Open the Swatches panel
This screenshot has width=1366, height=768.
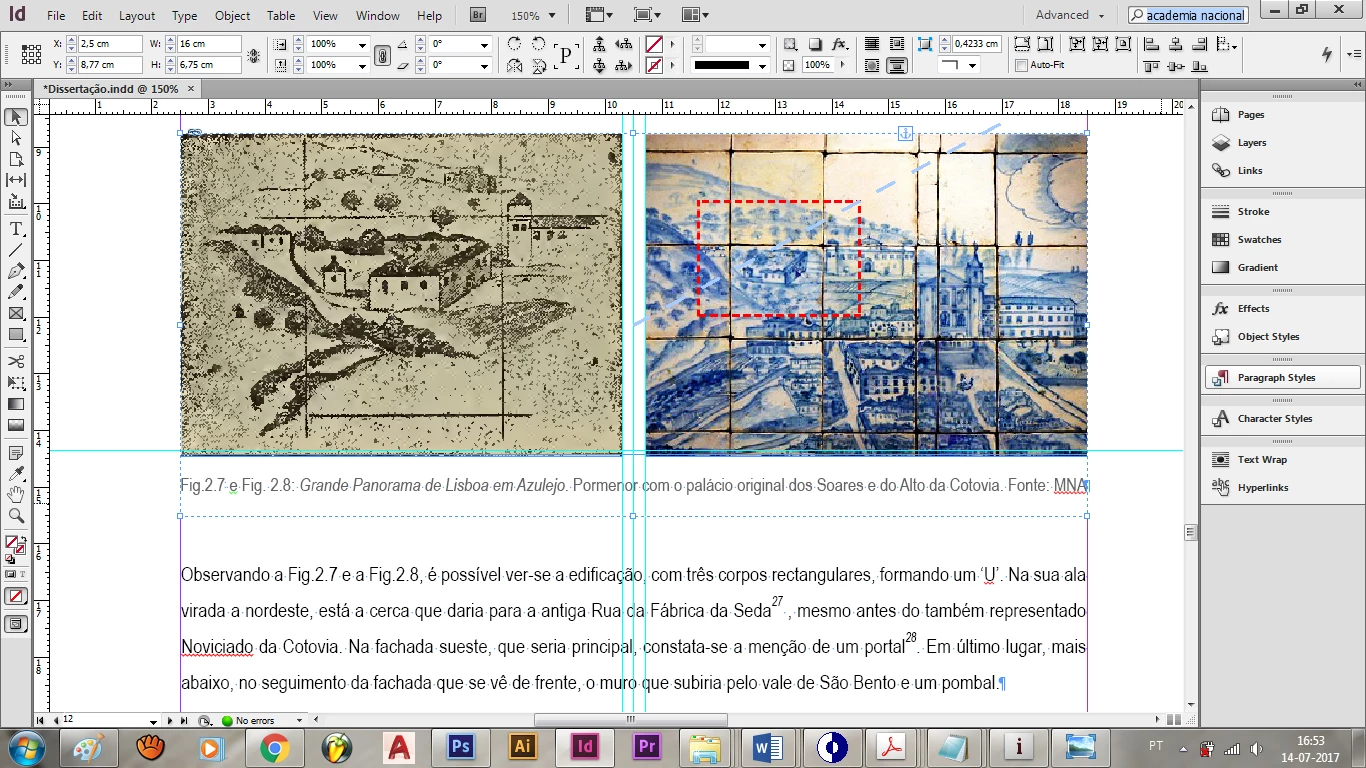tap(1282, 240)
